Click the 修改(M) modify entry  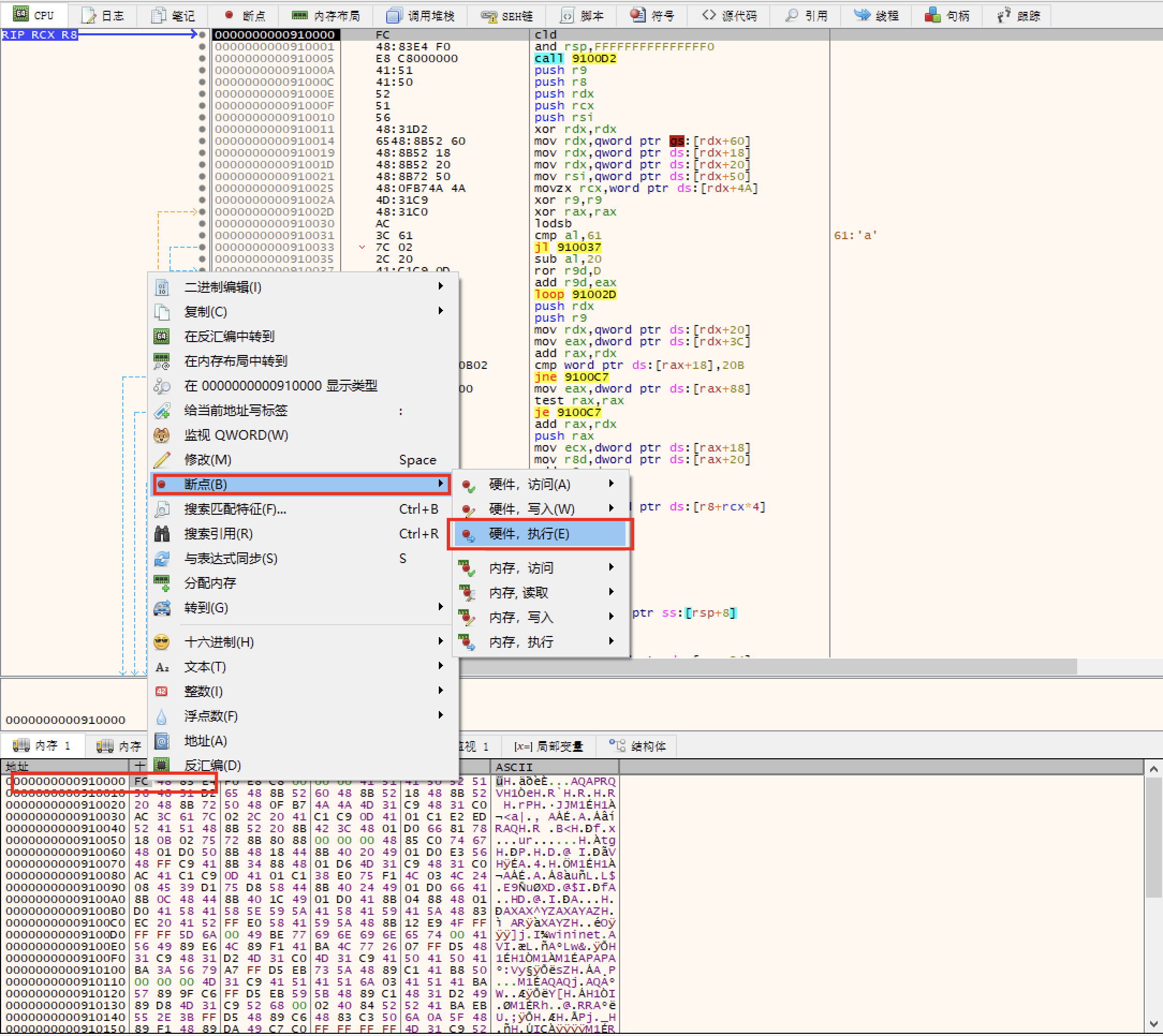tap(207, 460)
